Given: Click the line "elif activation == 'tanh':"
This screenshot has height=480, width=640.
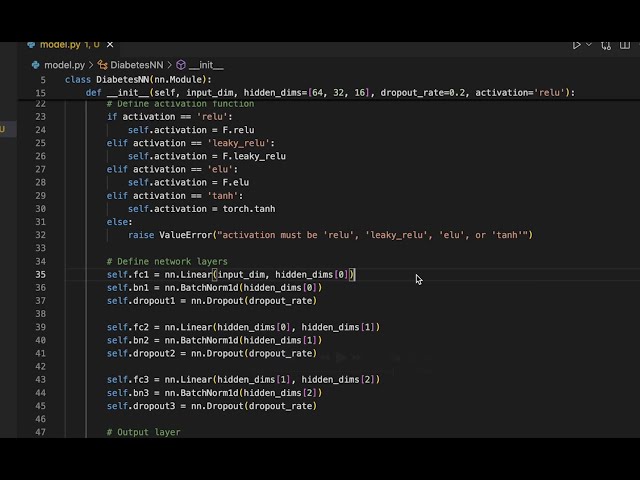Looking at the screenshot, I should point(175,196).
